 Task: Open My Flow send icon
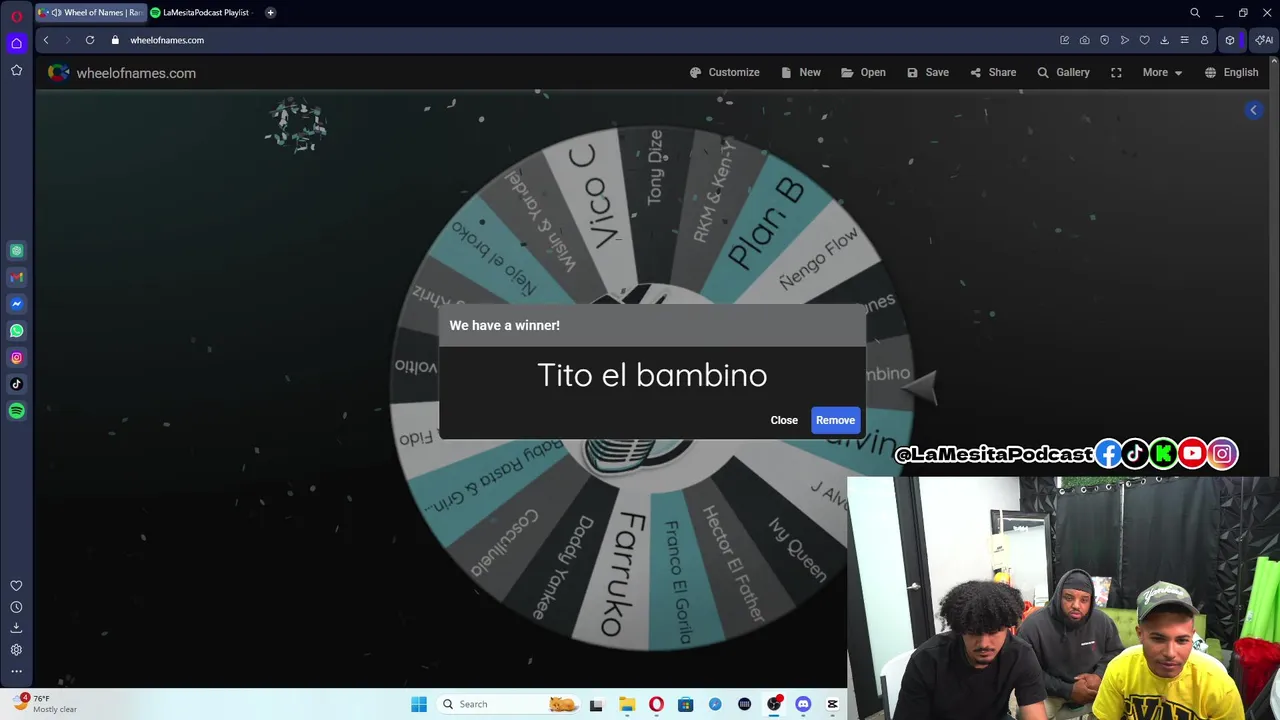tap(1125, 40)
